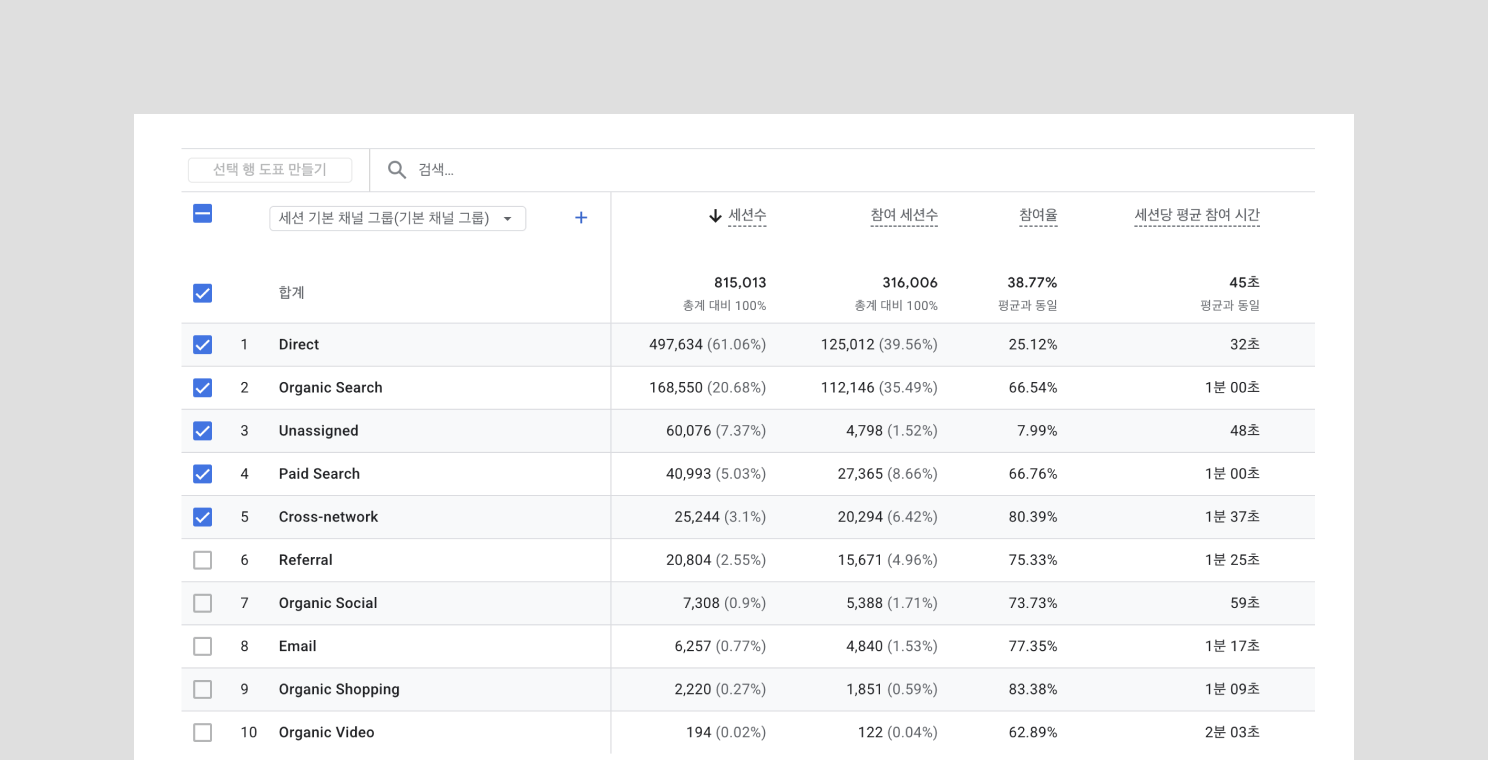Check the Email row checkbox
The image size is (1488, 760).
[202, 646]
